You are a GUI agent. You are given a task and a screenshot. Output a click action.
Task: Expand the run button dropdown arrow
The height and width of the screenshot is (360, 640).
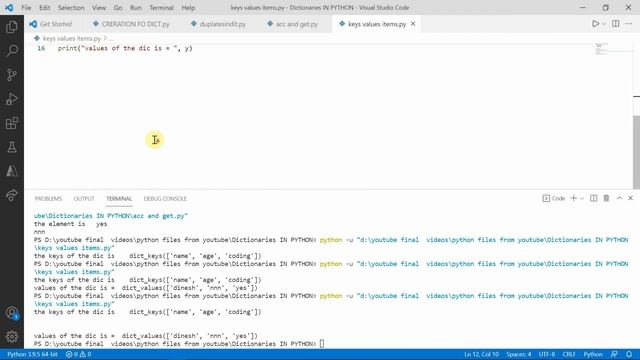tap(604, 24)
